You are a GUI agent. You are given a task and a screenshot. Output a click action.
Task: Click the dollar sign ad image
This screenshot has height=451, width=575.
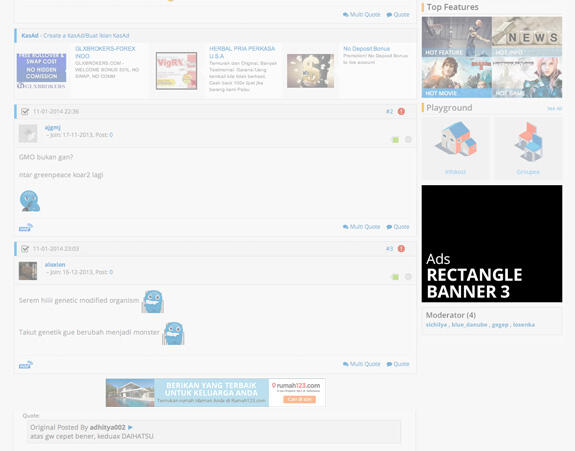click(310, 71)
